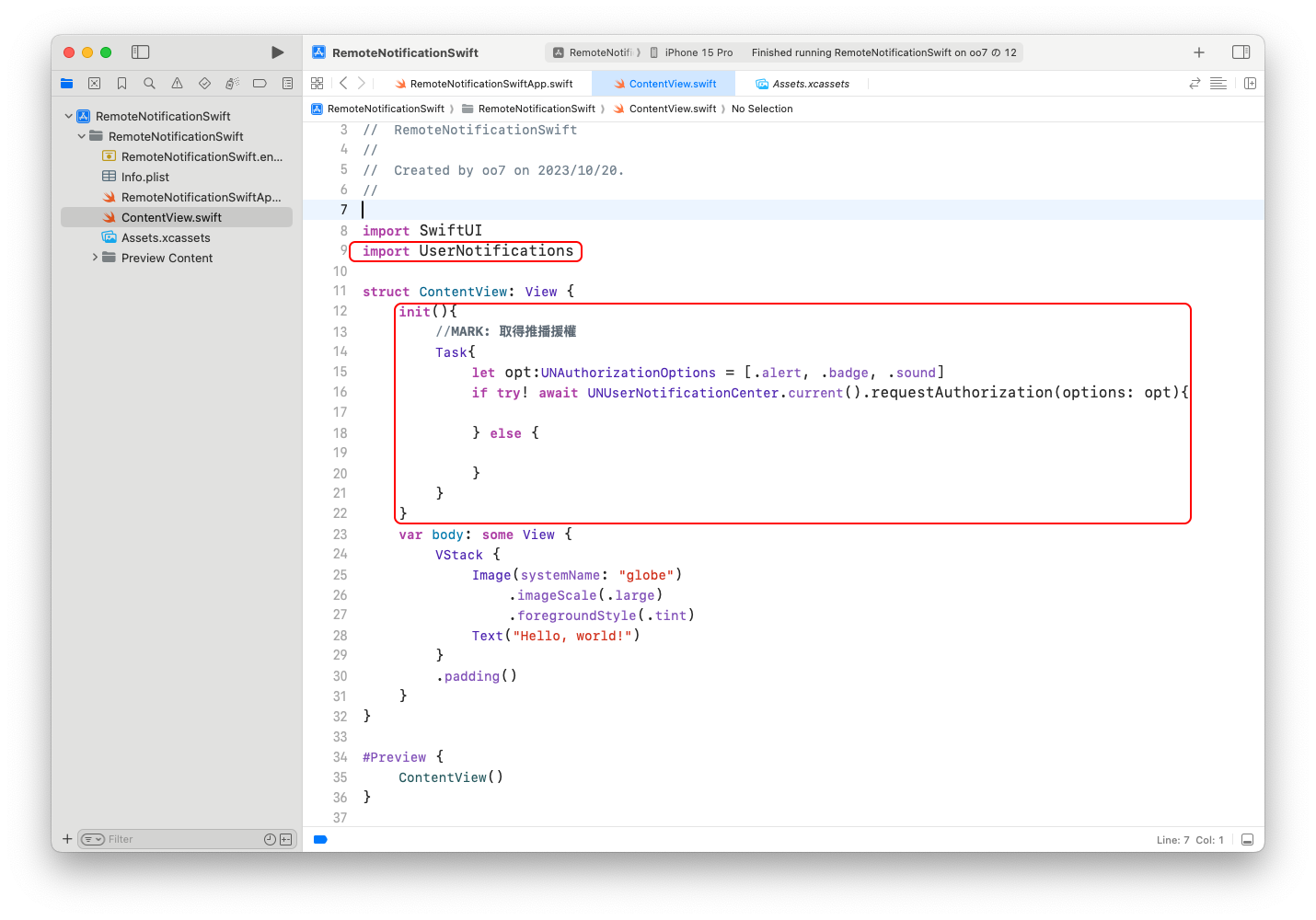
Task: Run the project with the play button
Action: 277,52
